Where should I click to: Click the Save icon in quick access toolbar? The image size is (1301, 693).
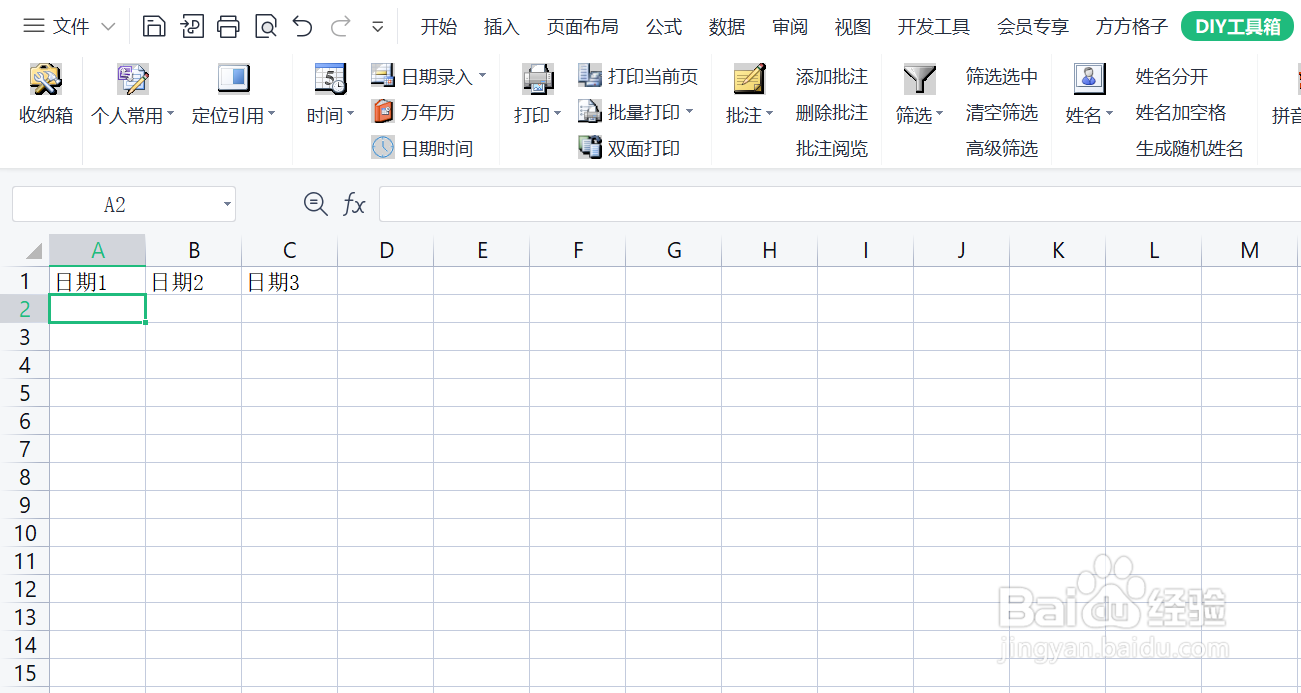154,26
